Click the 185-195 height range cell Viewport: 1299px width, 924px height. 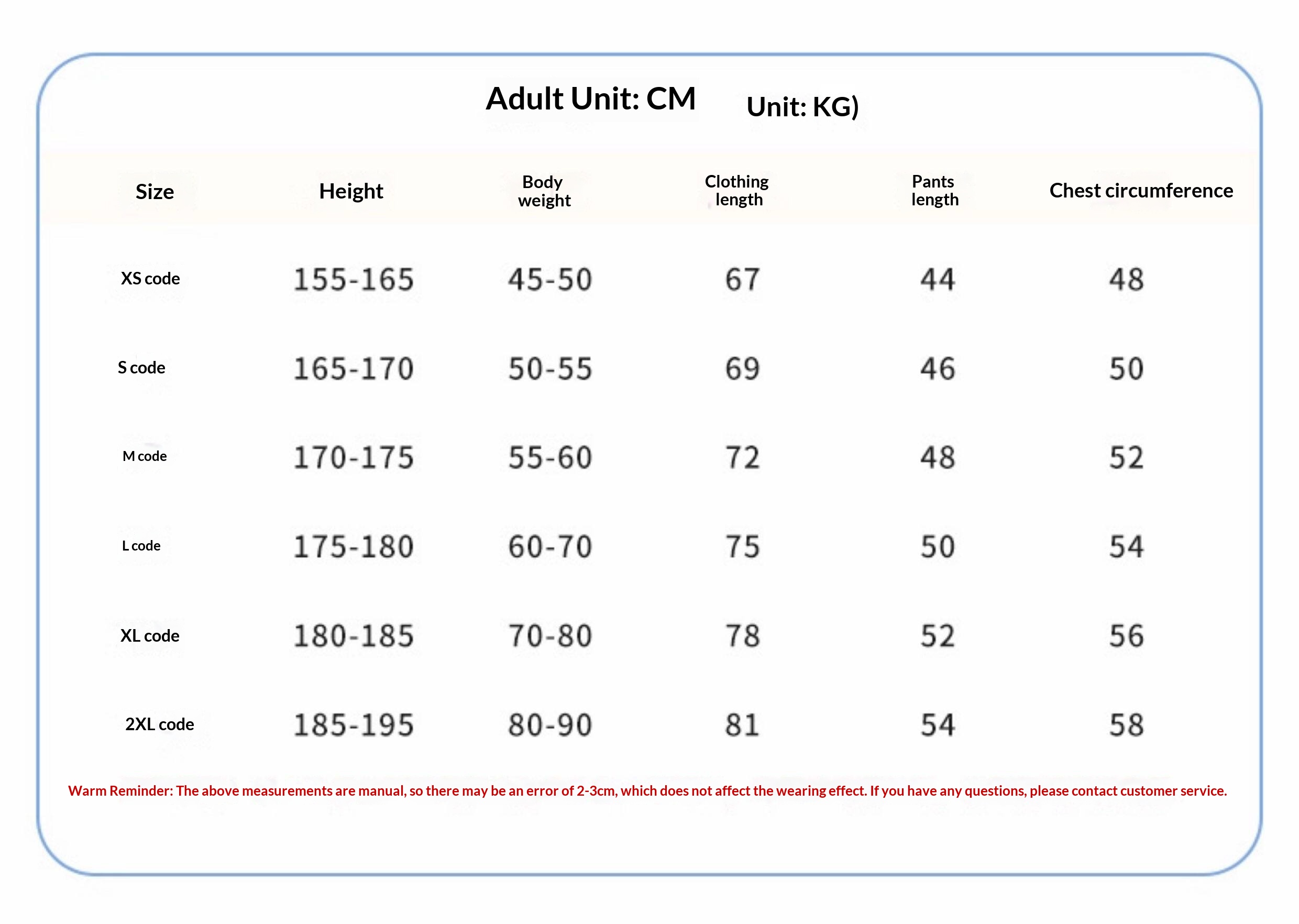(x=353, y=726)
